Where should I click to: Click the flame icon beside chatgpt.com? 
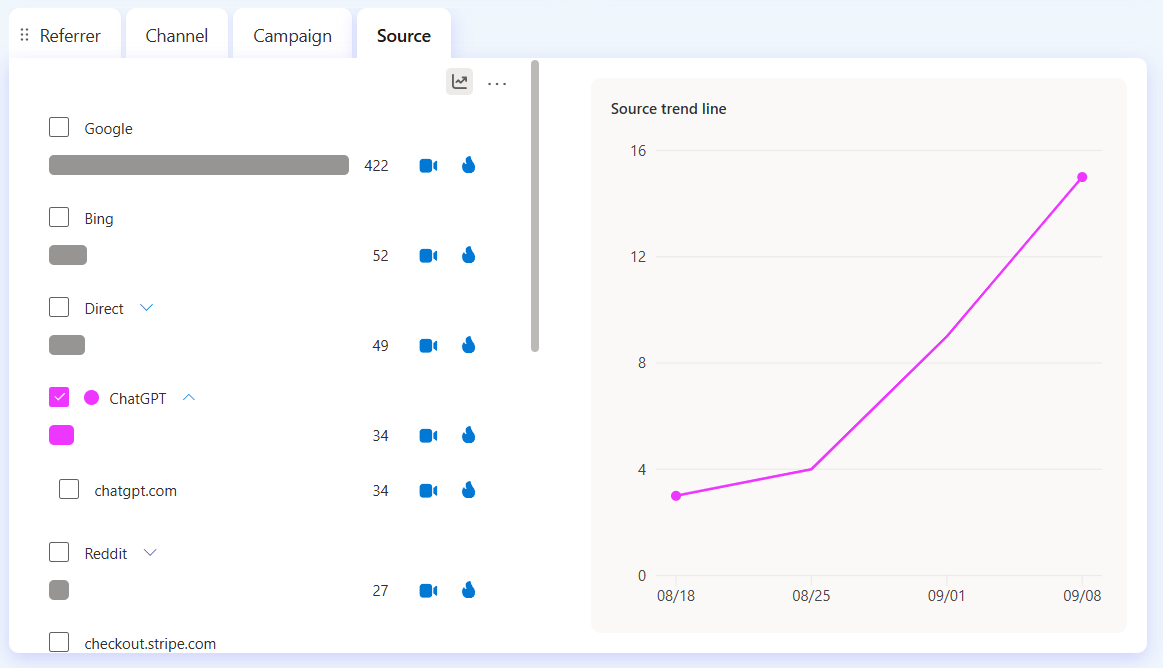click(468, 490)
